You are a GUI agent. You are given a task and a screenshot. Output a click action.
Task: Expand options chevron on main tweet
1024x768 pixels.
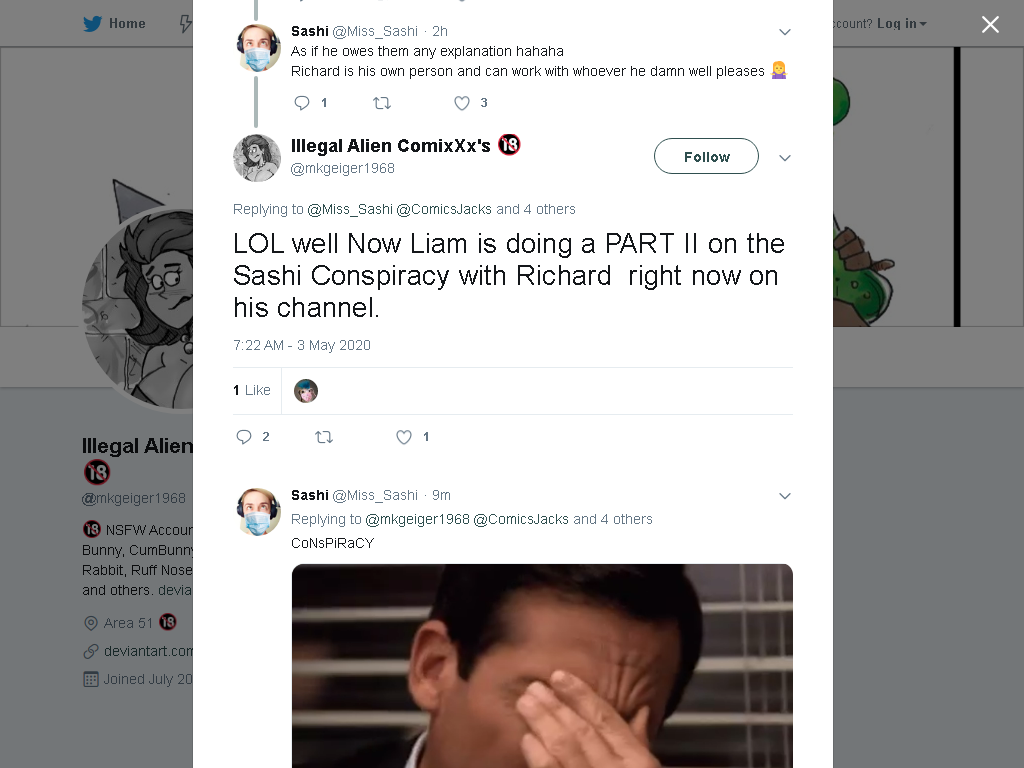pyautogui.click(x=785, y=157)
